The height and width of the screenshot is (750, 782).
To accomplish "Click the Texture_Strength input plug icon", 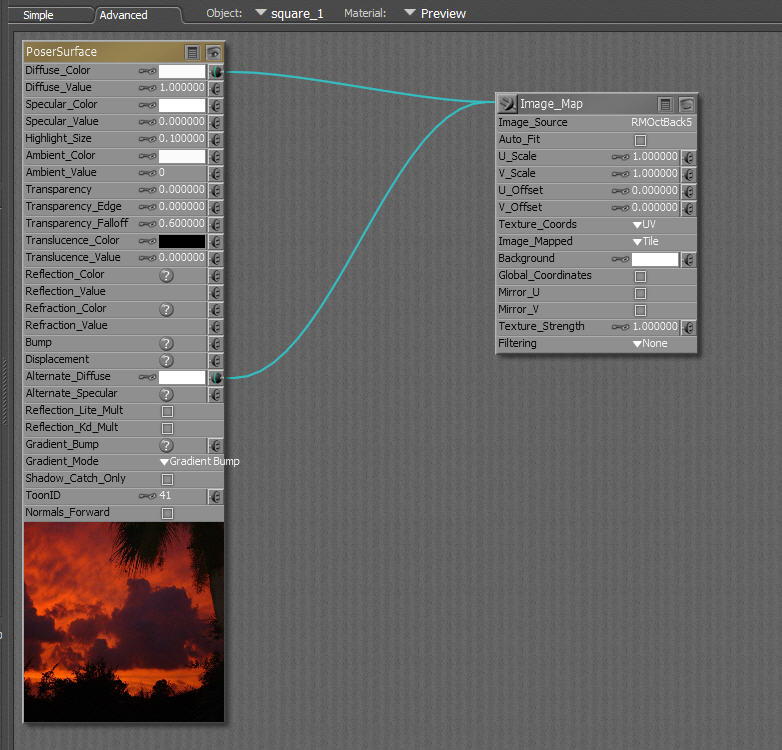I will tap(688, 327).
